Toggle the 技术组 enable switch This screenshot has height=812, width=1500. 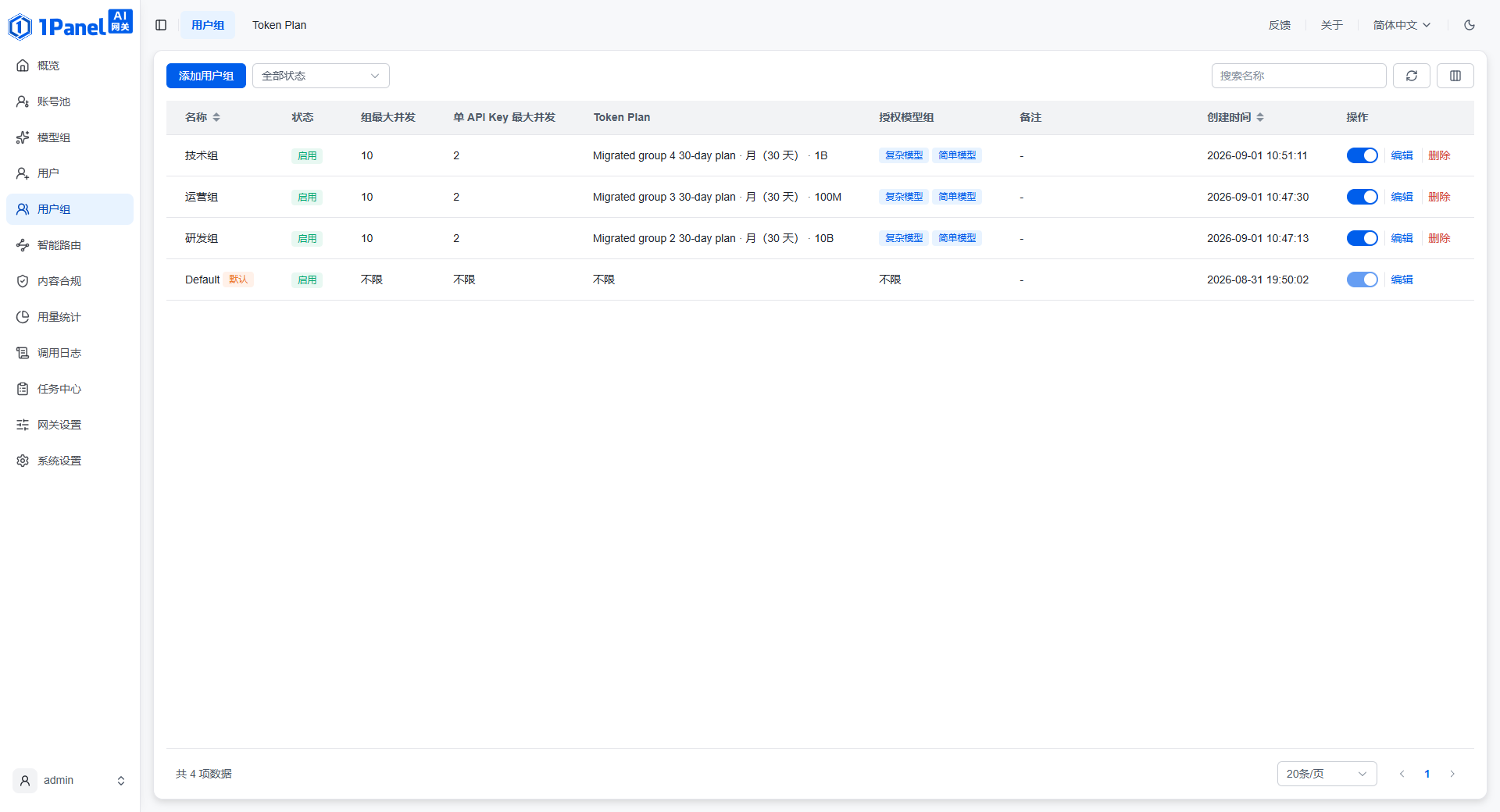click(x=1362, y=155)
